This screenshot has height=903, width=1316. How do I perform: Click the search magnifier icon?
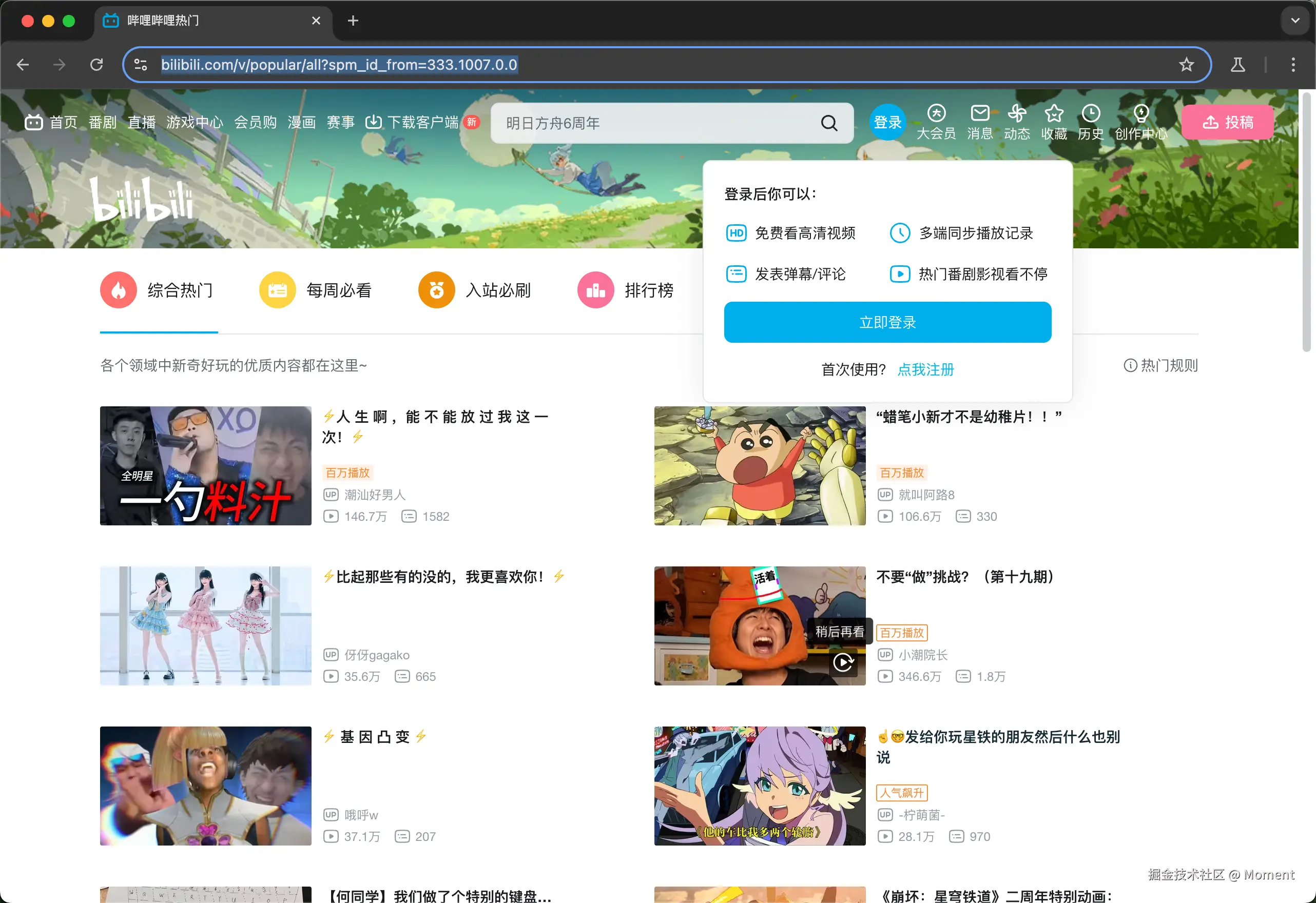(x=829, y=123)
